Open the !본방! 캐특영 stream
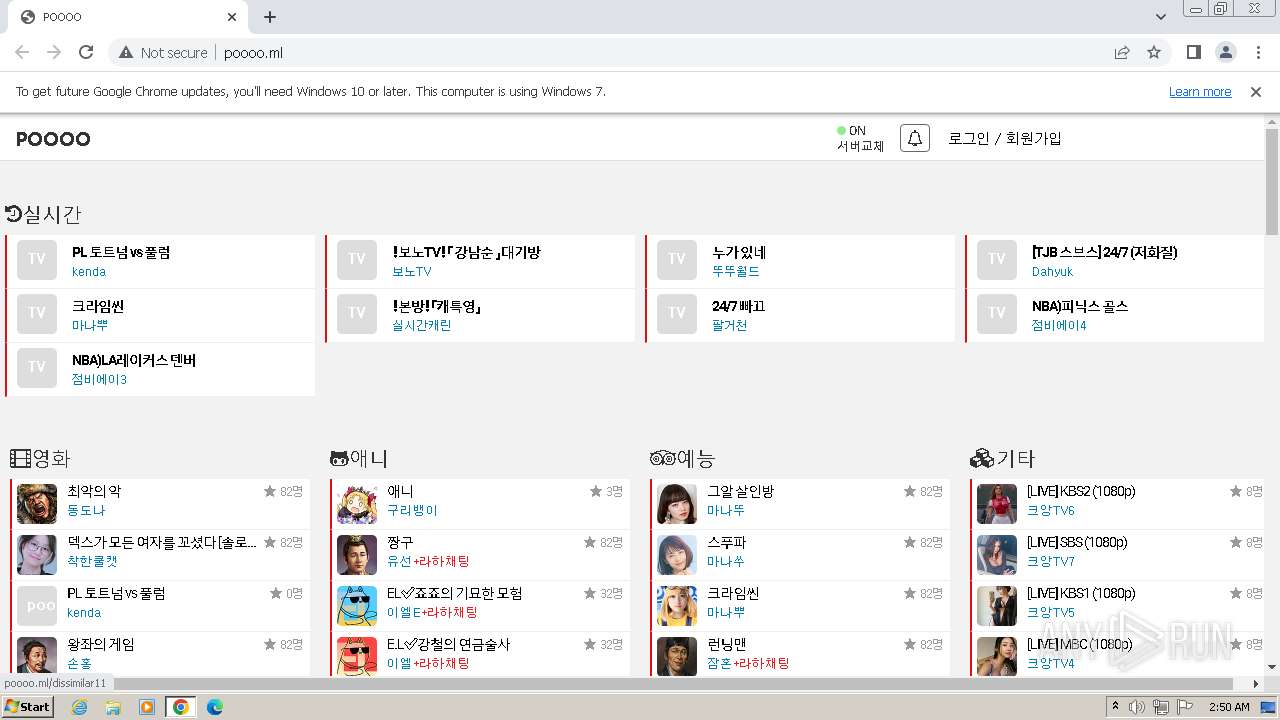1280x720 pixels. coord(438,306)
